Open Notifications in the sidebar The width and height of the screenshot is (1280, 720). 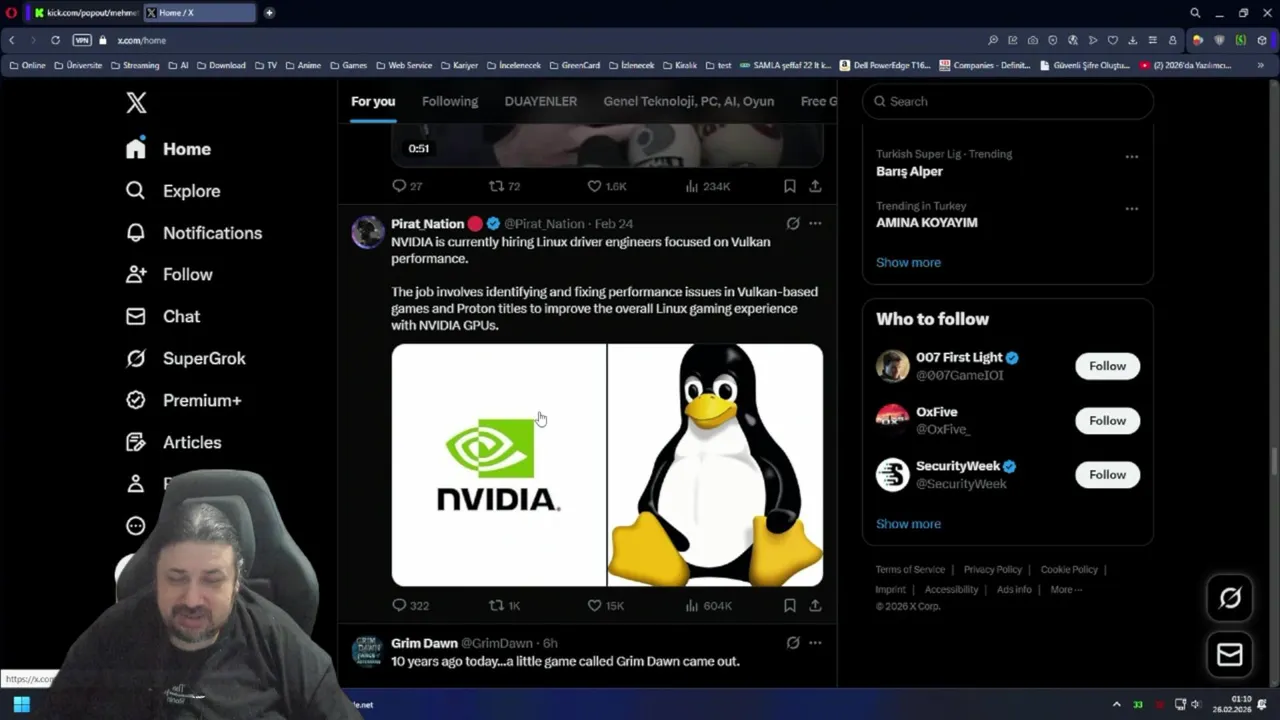point(193,233)
